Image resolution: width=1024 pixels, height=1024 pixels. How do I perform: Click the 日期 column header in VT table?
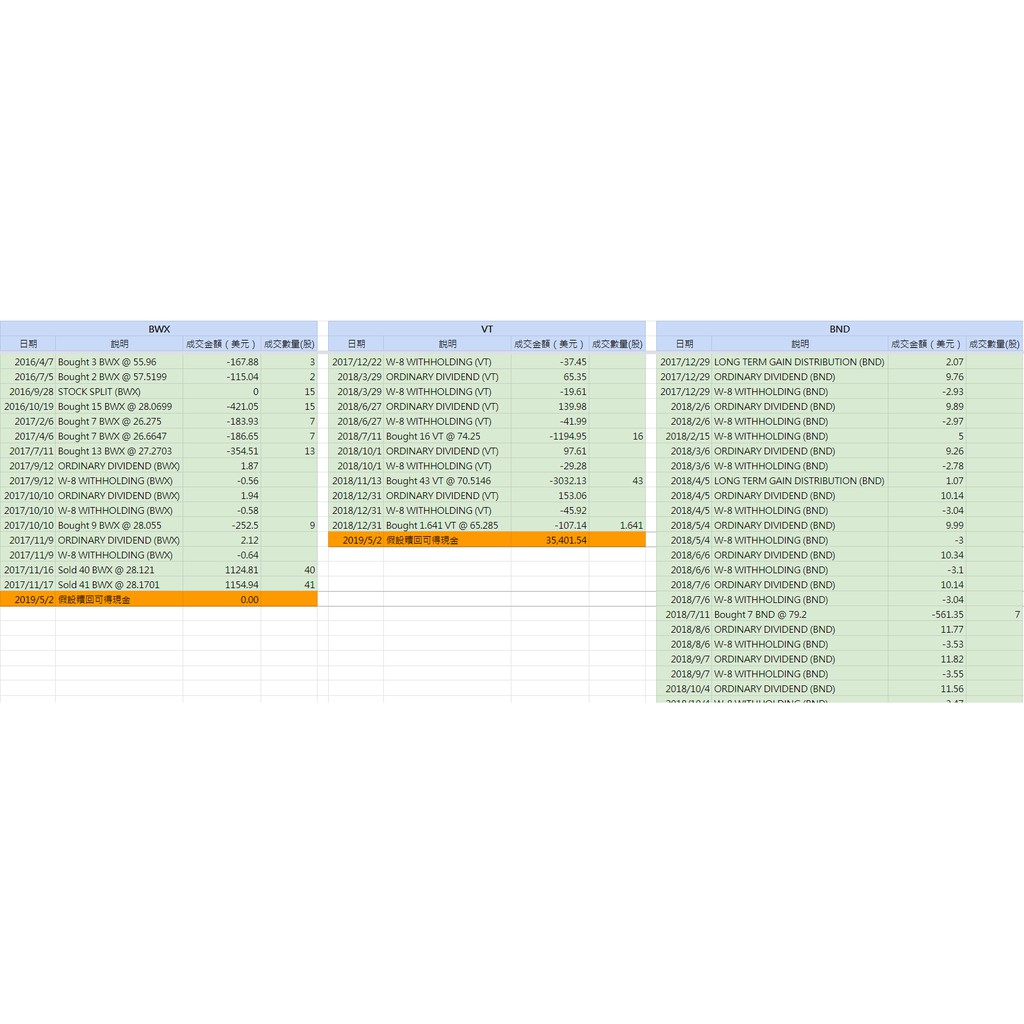[356, 344]
